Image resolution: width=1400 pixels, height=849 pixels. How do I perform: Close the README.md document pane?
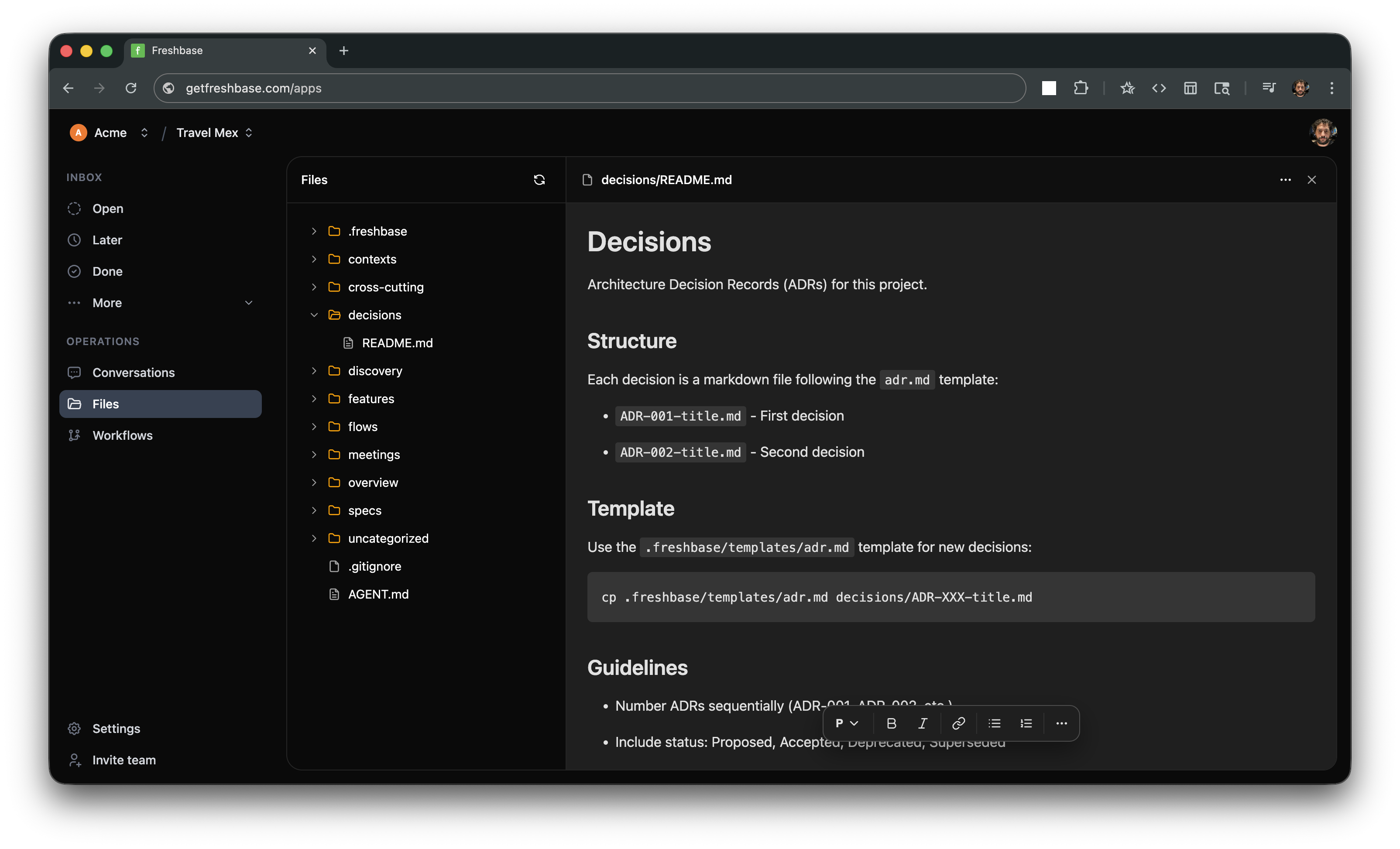pos(1311,180)
